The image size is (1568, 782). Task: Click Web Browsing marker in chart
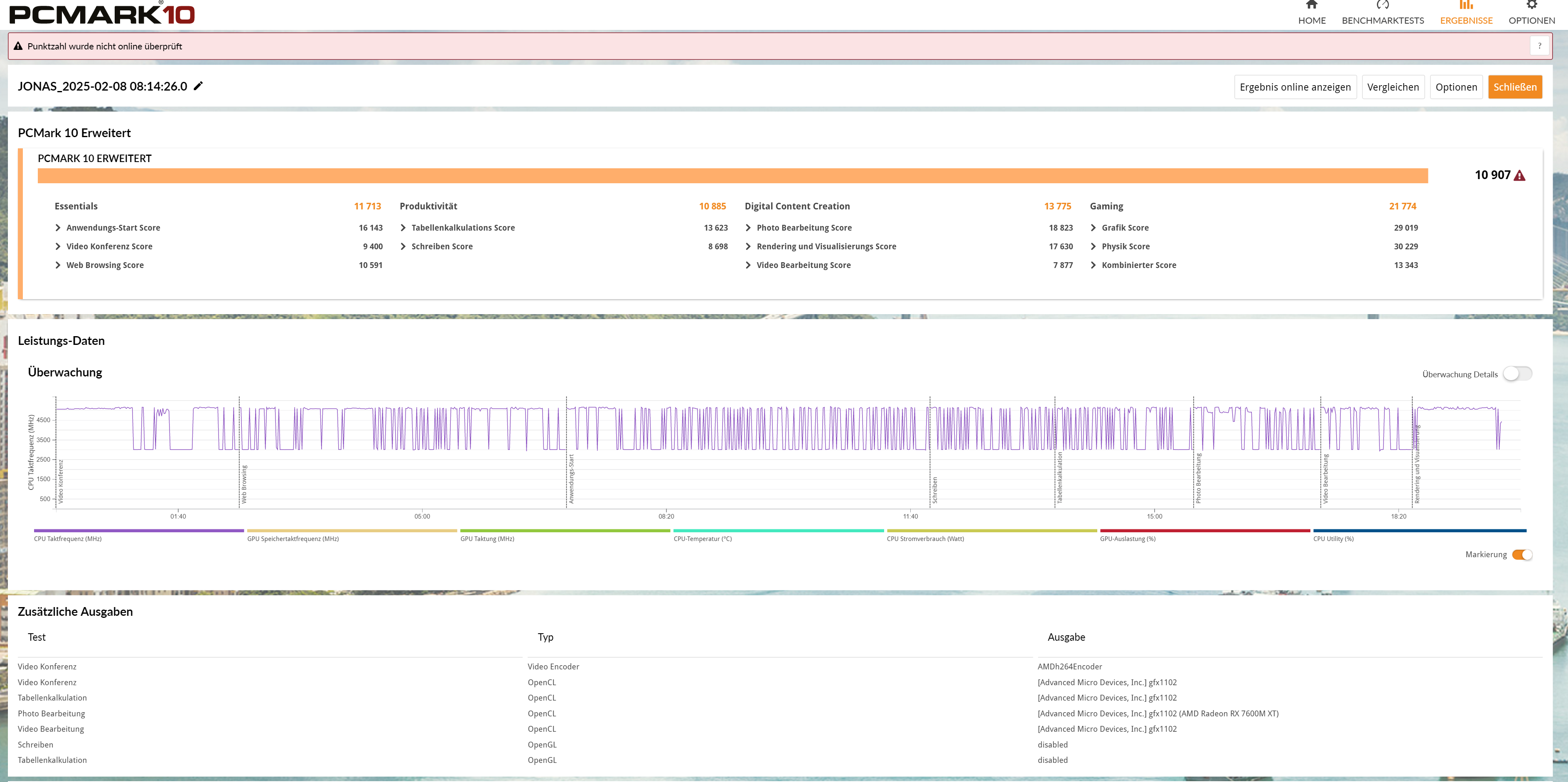[243, 484]
